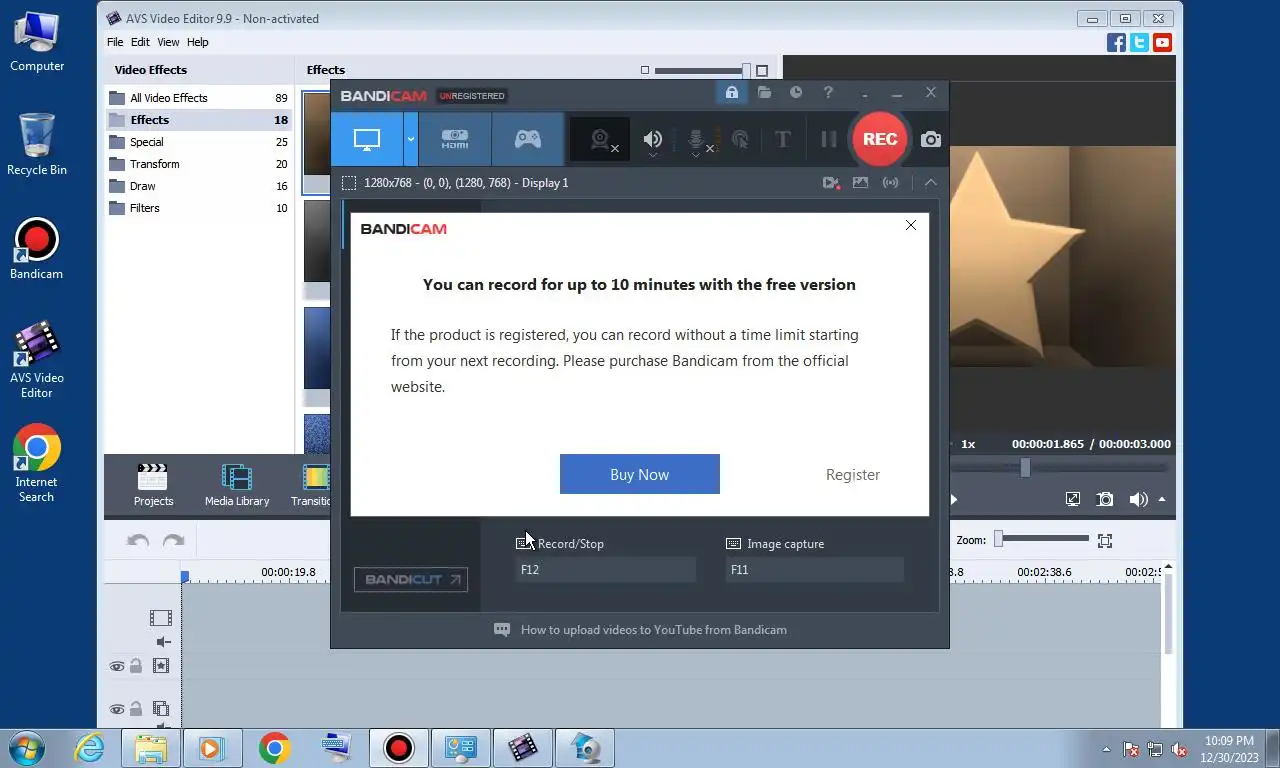Toggle lock on video effects track
Viewport: 1280px width, 768px height.
pyautogui.click(x=136, y=666)
